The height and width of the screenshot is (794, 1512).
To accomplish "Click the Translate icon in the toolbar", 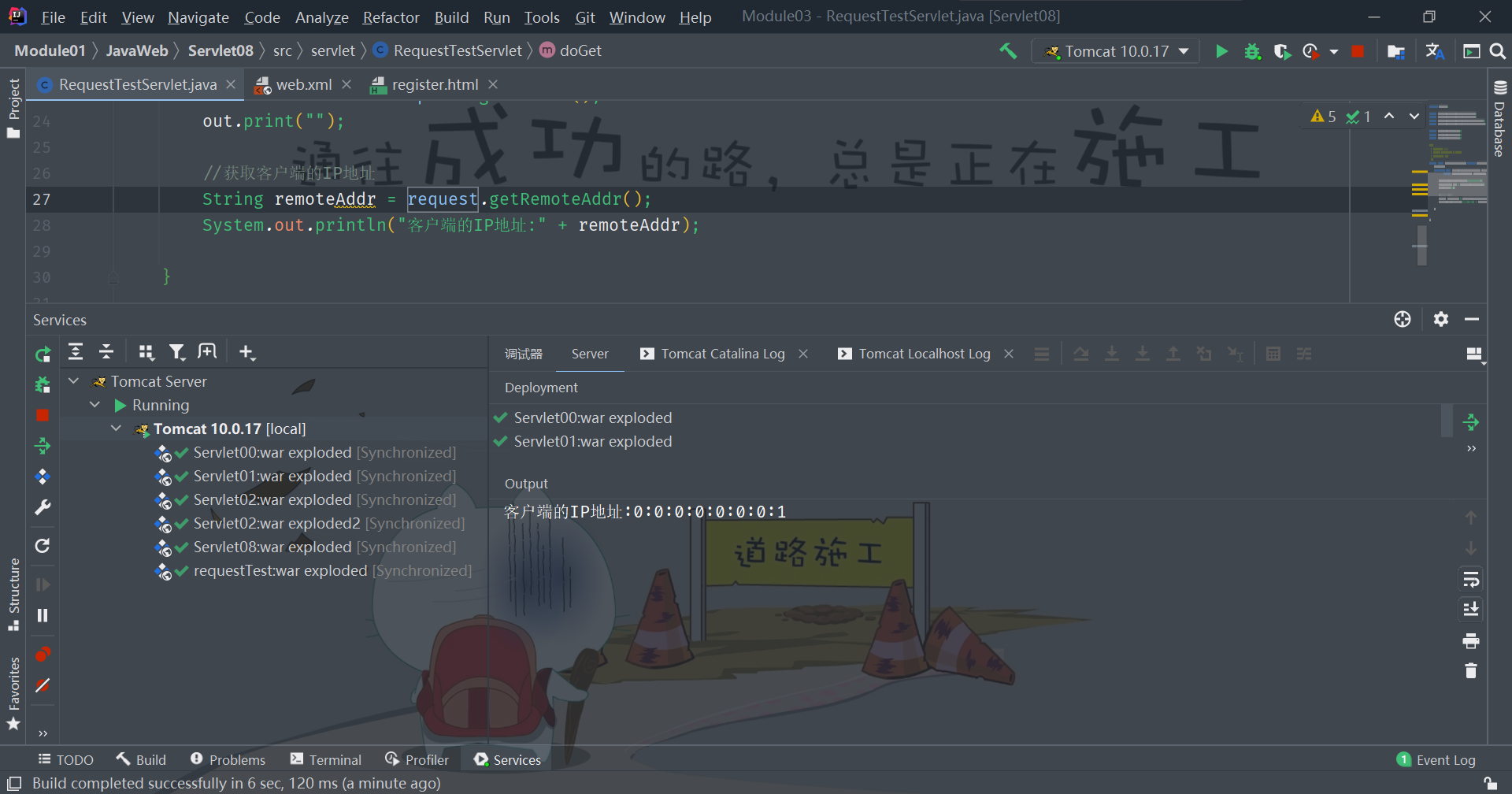I will [1435, 51].
